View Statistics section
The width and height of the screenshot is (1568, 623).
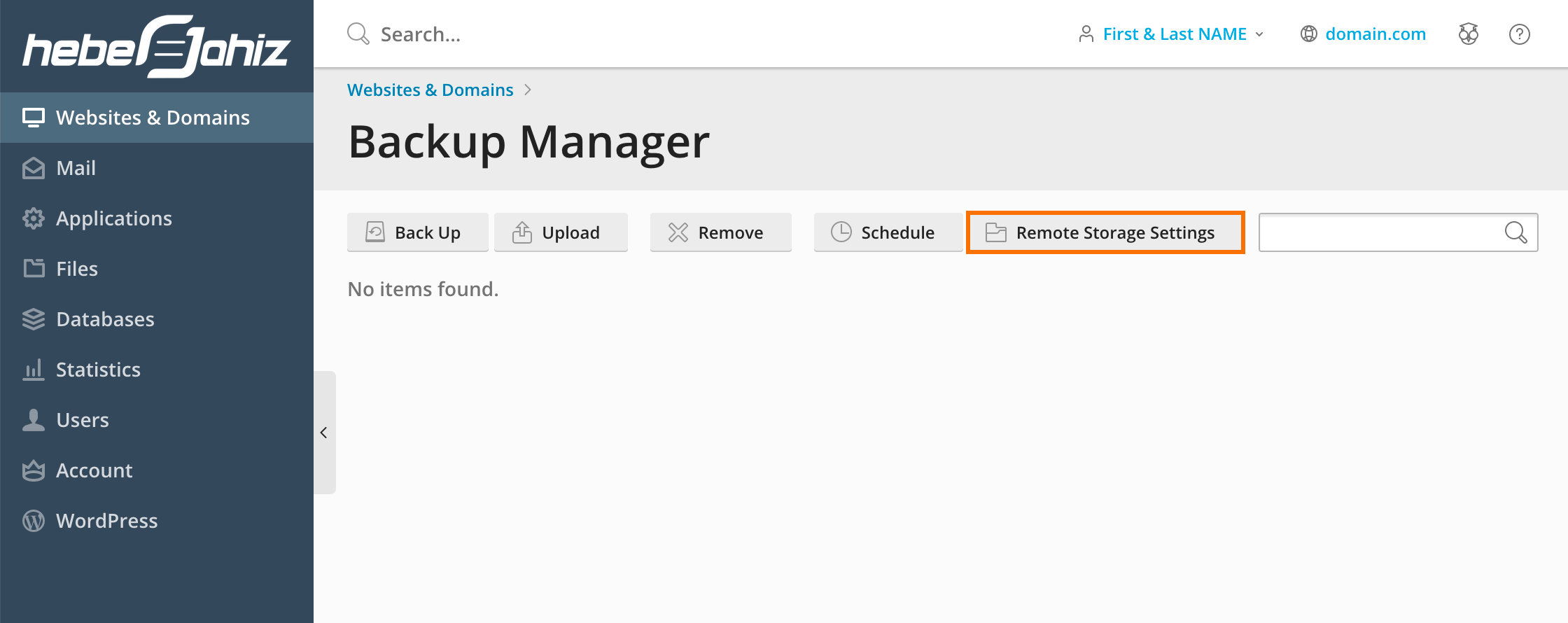click(x=157, y=370)
